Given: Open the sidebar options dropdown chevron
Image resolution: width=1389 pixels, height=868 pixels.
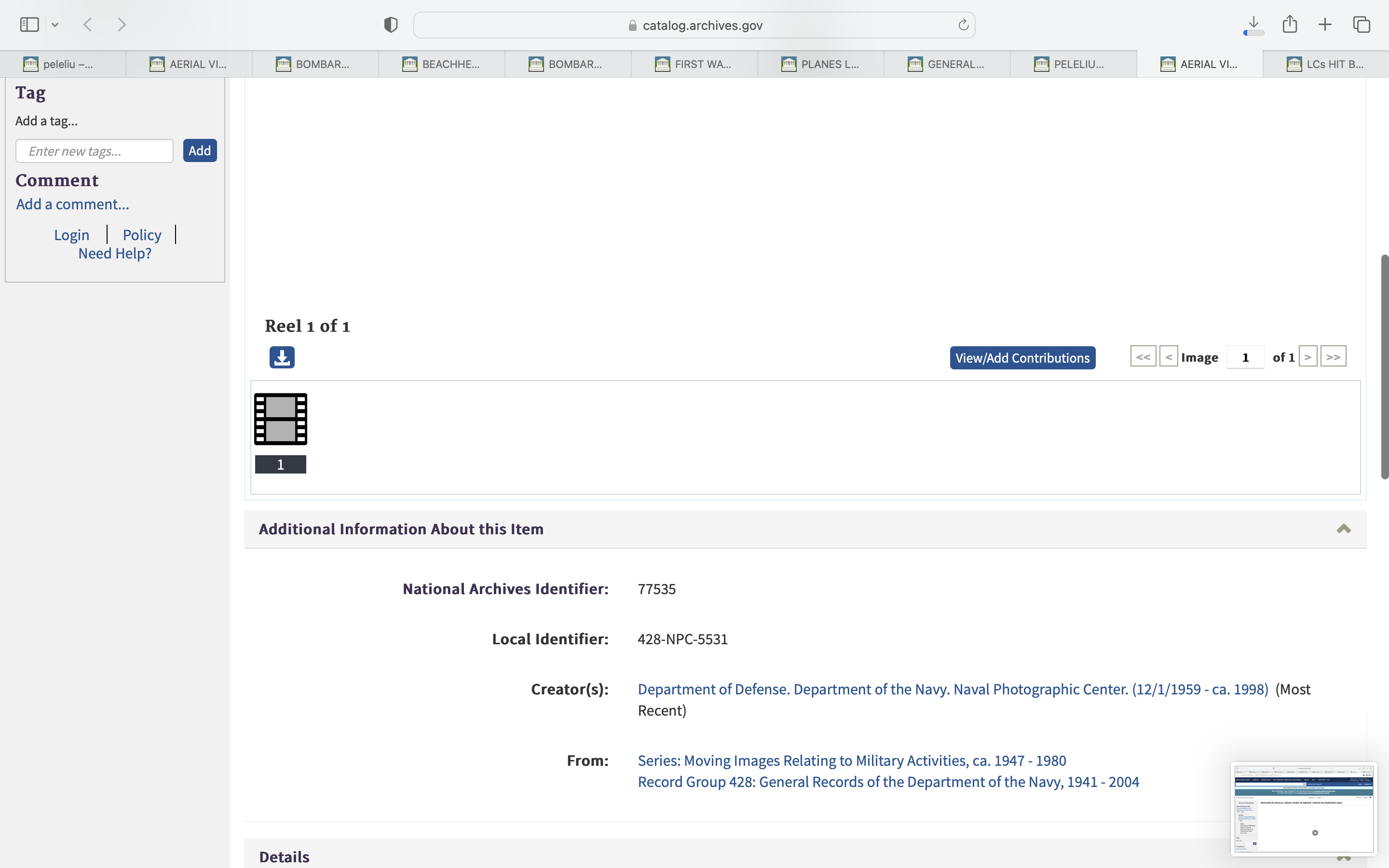Looking at the screenshot, I should pyautogui.click(x=55, y=25).
